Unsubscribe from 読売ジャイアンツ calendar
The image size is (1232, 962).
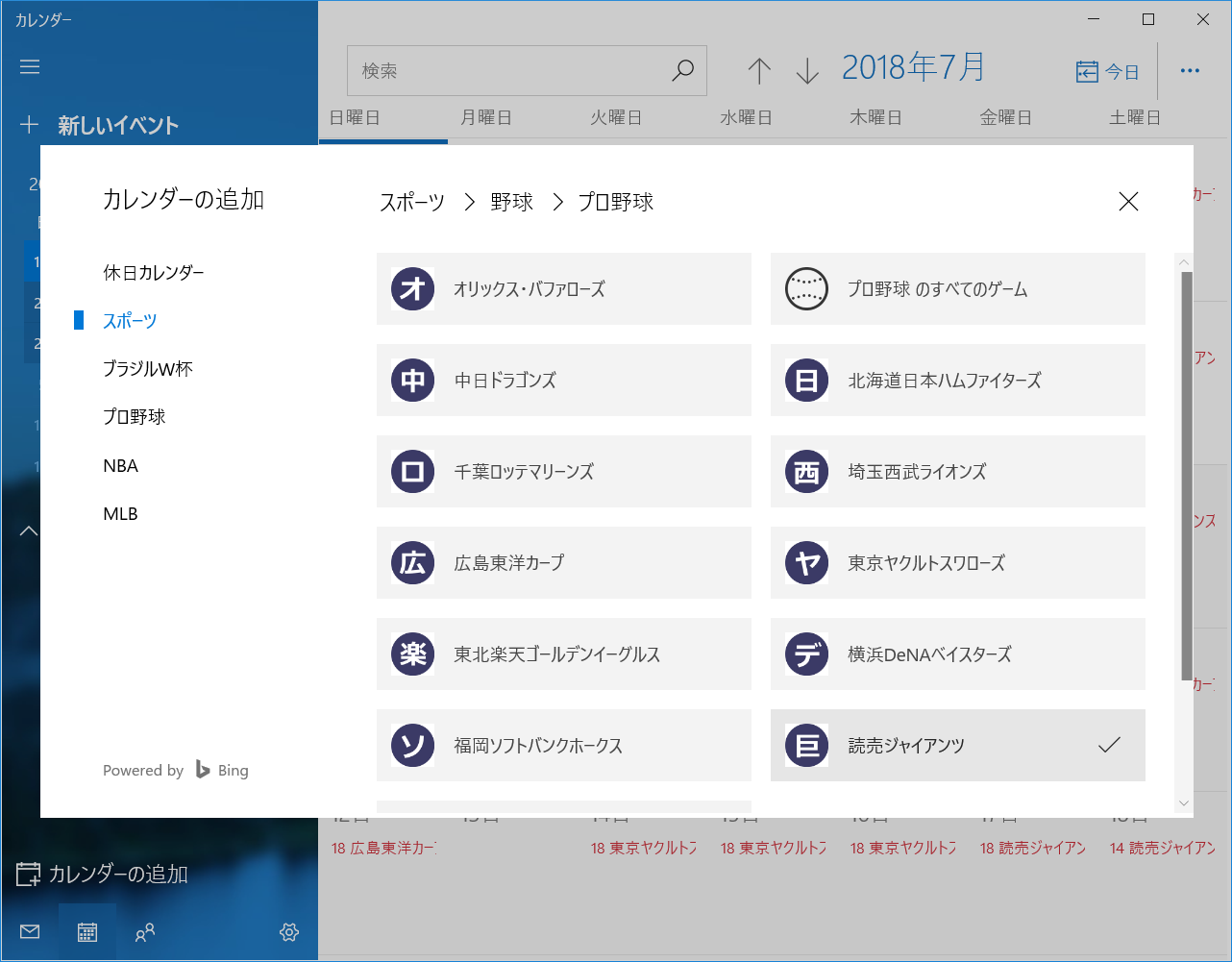[x=957, y=745]
